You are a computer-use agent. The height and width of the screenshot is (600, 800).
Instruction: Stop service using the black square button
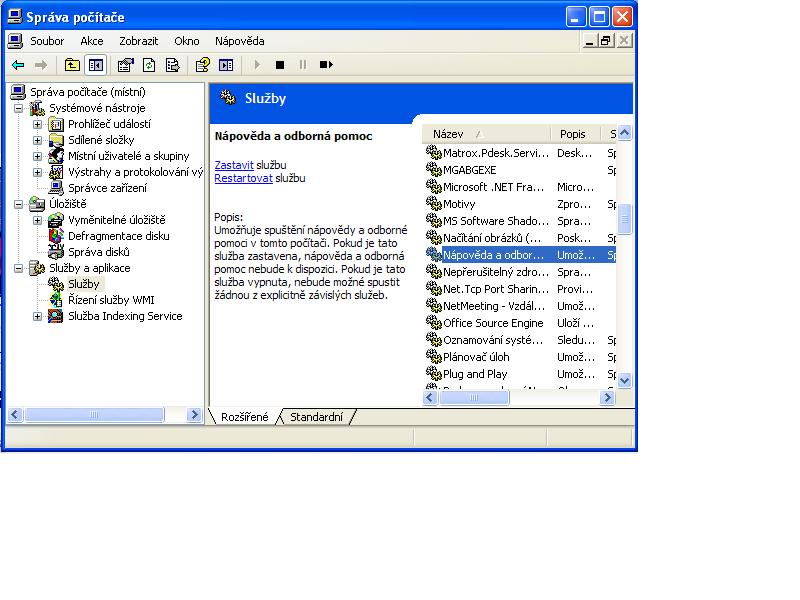[x=280, y=65]
